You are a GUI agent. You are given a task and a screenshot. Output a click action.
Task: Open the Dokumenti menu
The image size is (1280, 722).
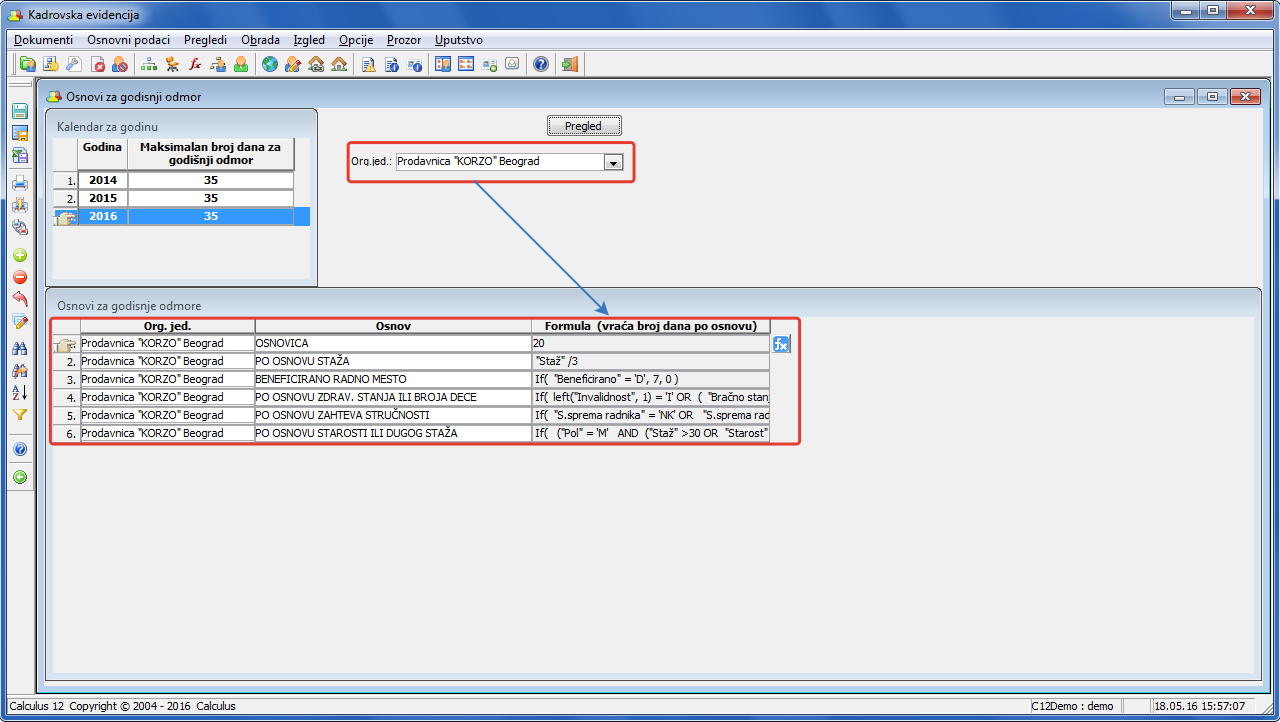[43, 40]
